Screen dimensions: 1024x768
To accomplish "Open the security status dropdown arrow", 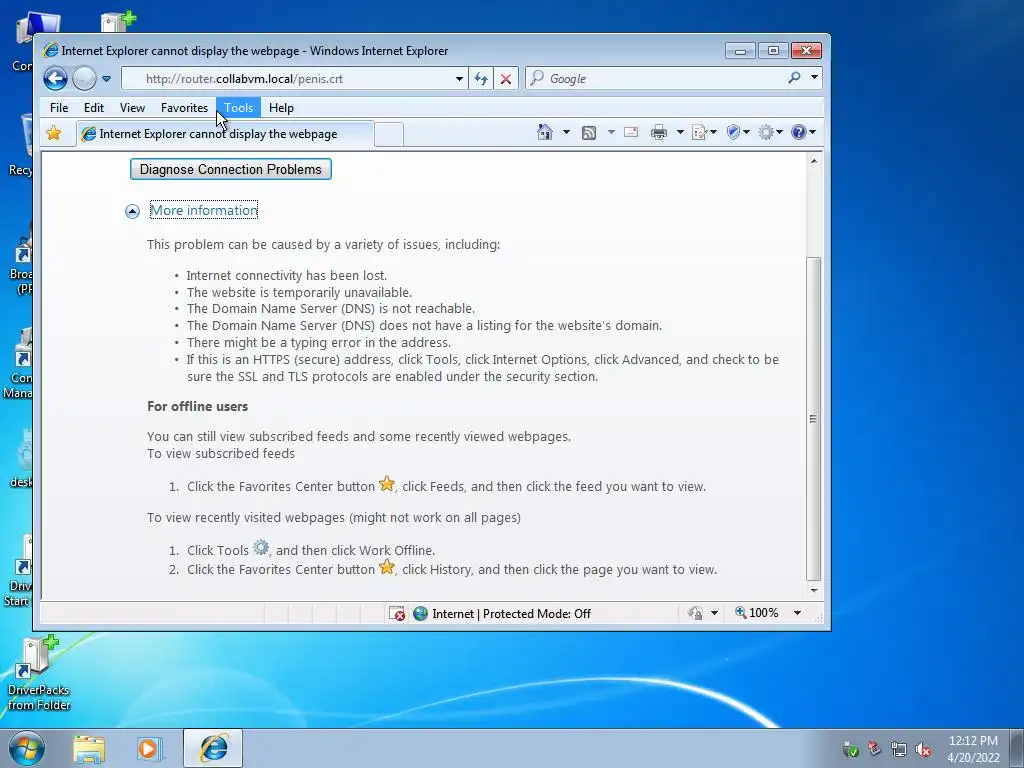I will (x=714, y=613).
